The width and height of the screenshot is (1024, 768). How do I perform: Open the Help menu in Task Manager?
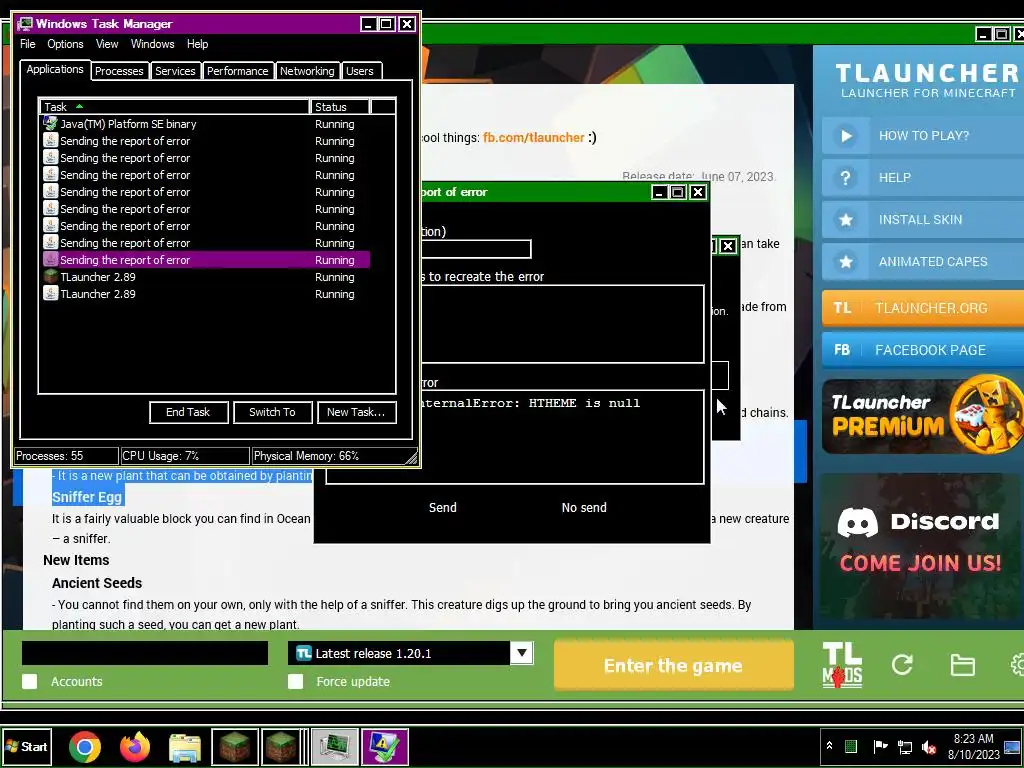[x=197, y=44]
